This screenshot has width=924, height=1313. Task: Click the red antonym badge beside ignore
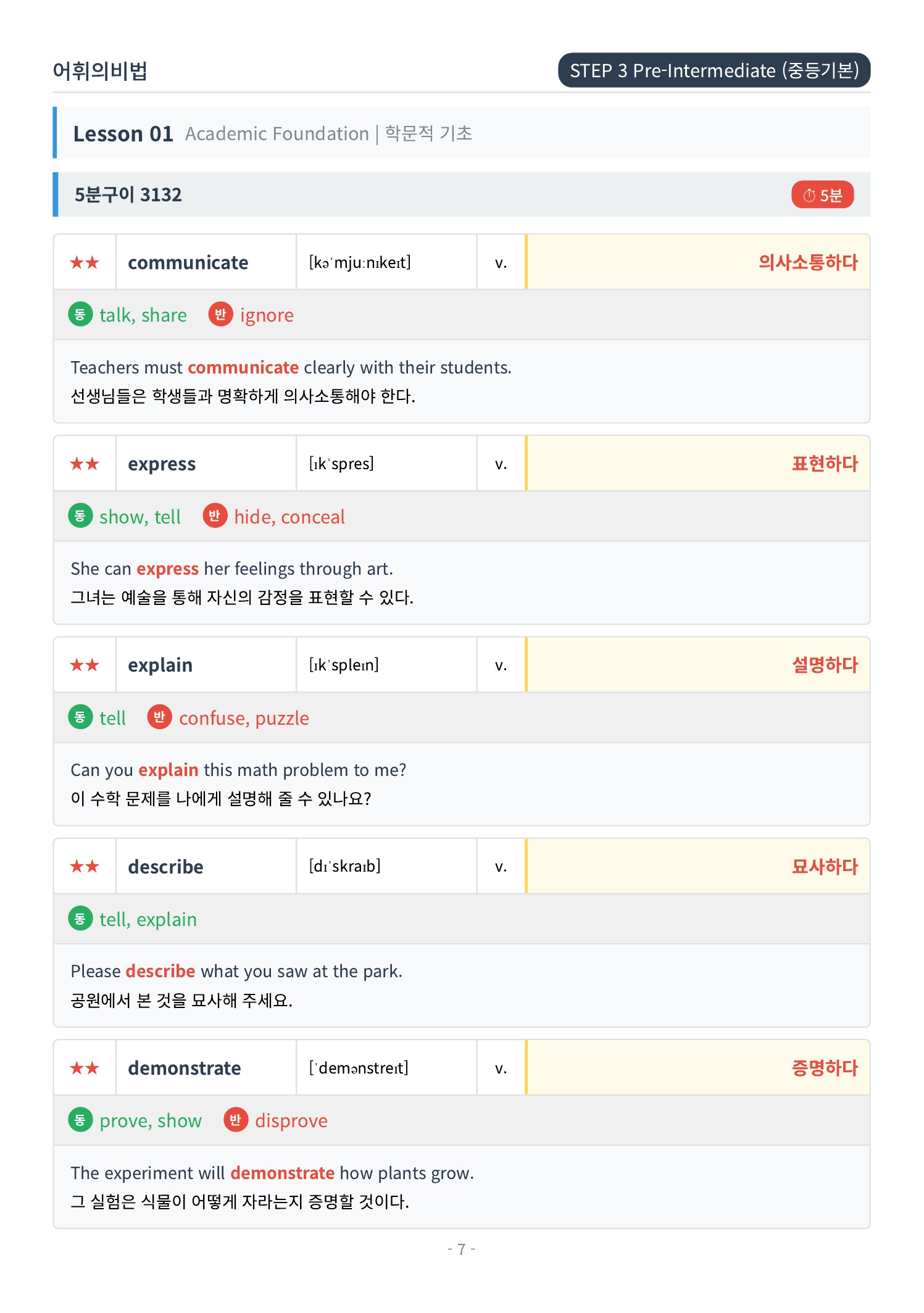click(x=220, y=314)
